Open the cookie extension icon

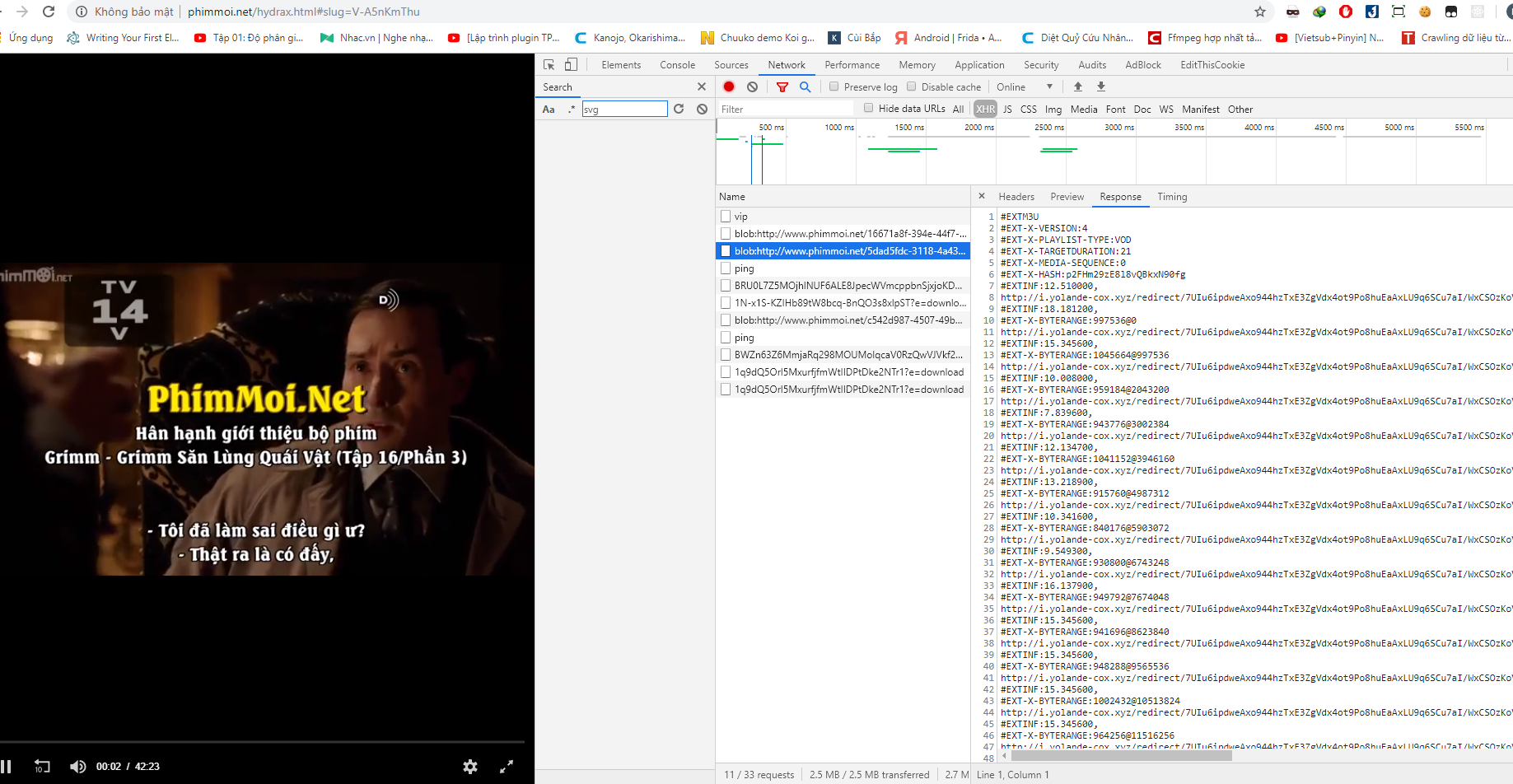pos(1425,12)
